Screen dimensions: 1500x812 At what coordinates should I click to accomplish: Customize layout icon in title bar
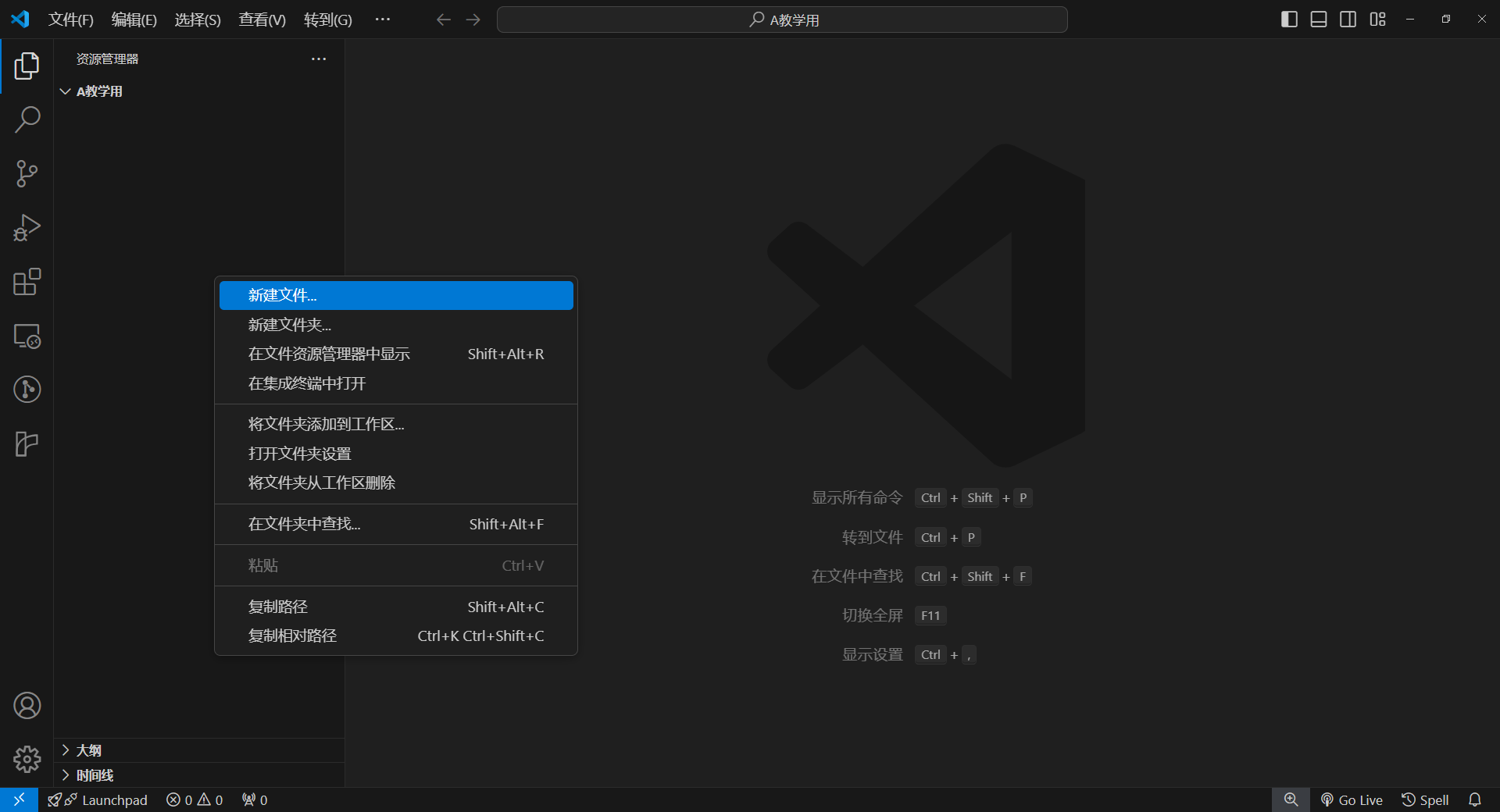(x=1378, y=20)
